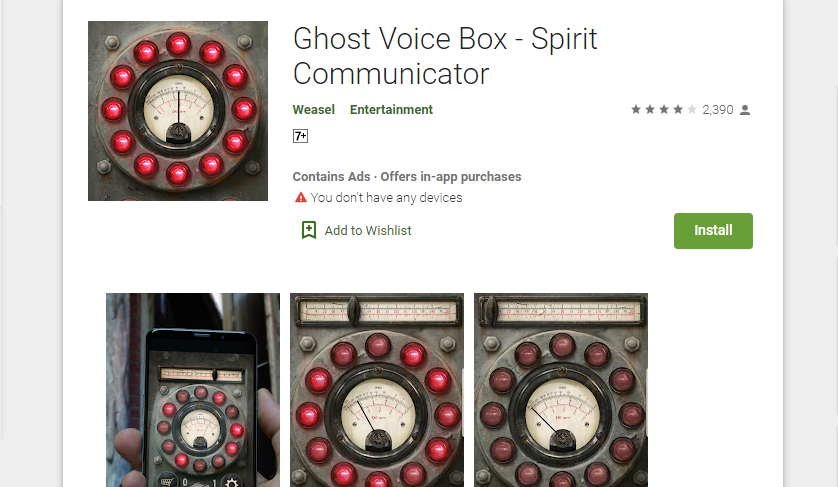
Task: Click 'You don't have any devices' message
Action: pyautogui.click(x=386, y=198)
